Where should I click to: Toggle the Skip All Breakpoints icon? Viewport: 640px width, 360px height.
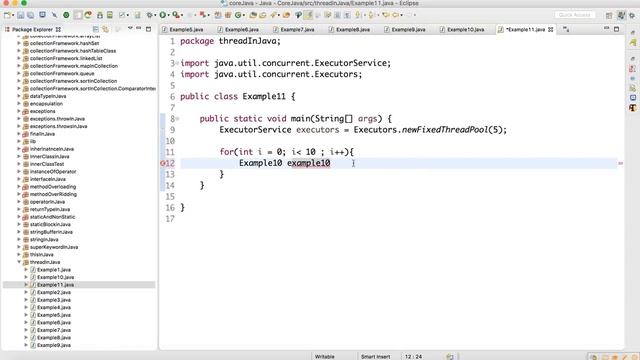(x=54, y=15)
